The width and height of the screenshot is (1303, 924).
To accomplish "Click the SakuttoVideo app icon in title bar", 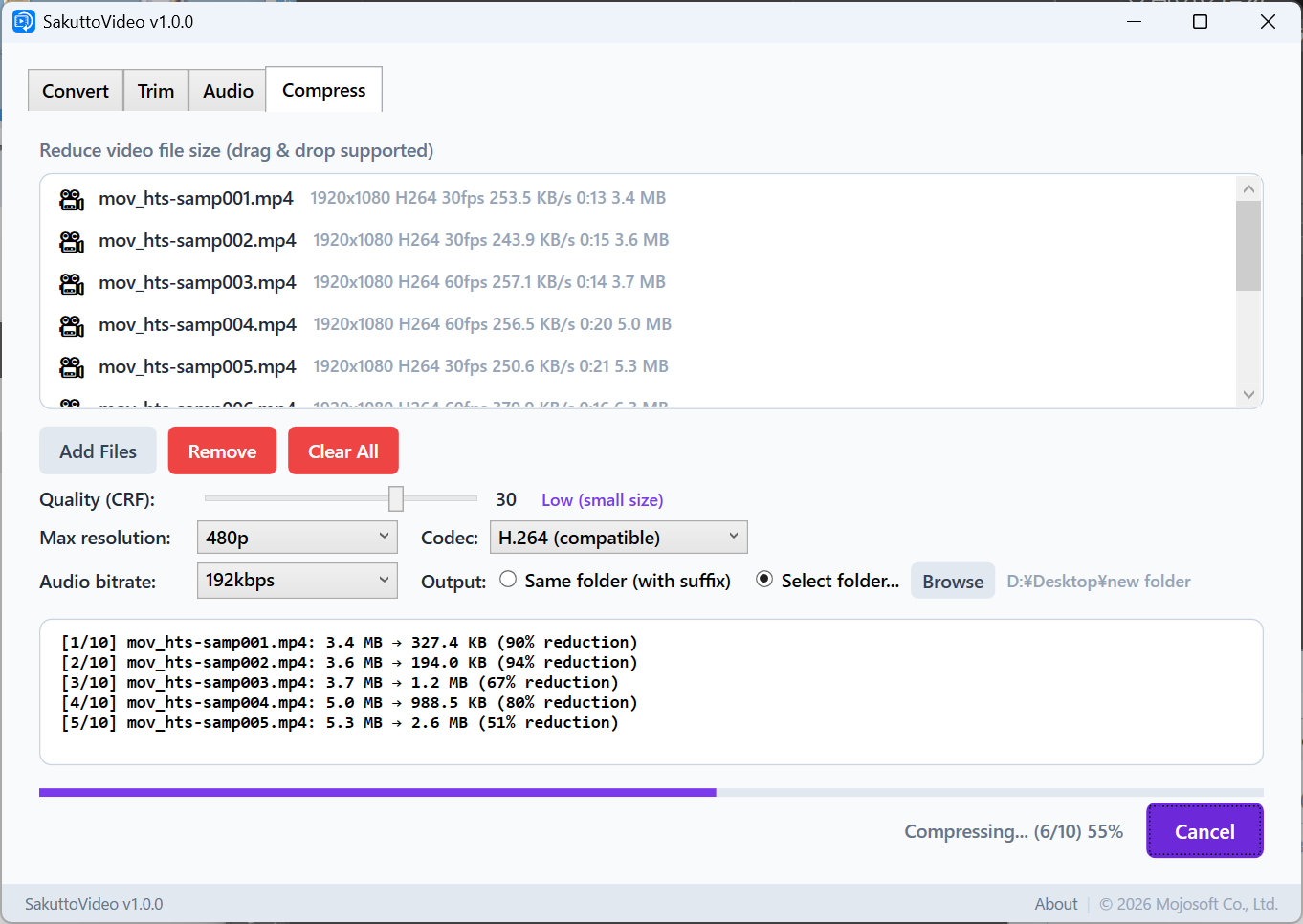I will coord(24,21).
